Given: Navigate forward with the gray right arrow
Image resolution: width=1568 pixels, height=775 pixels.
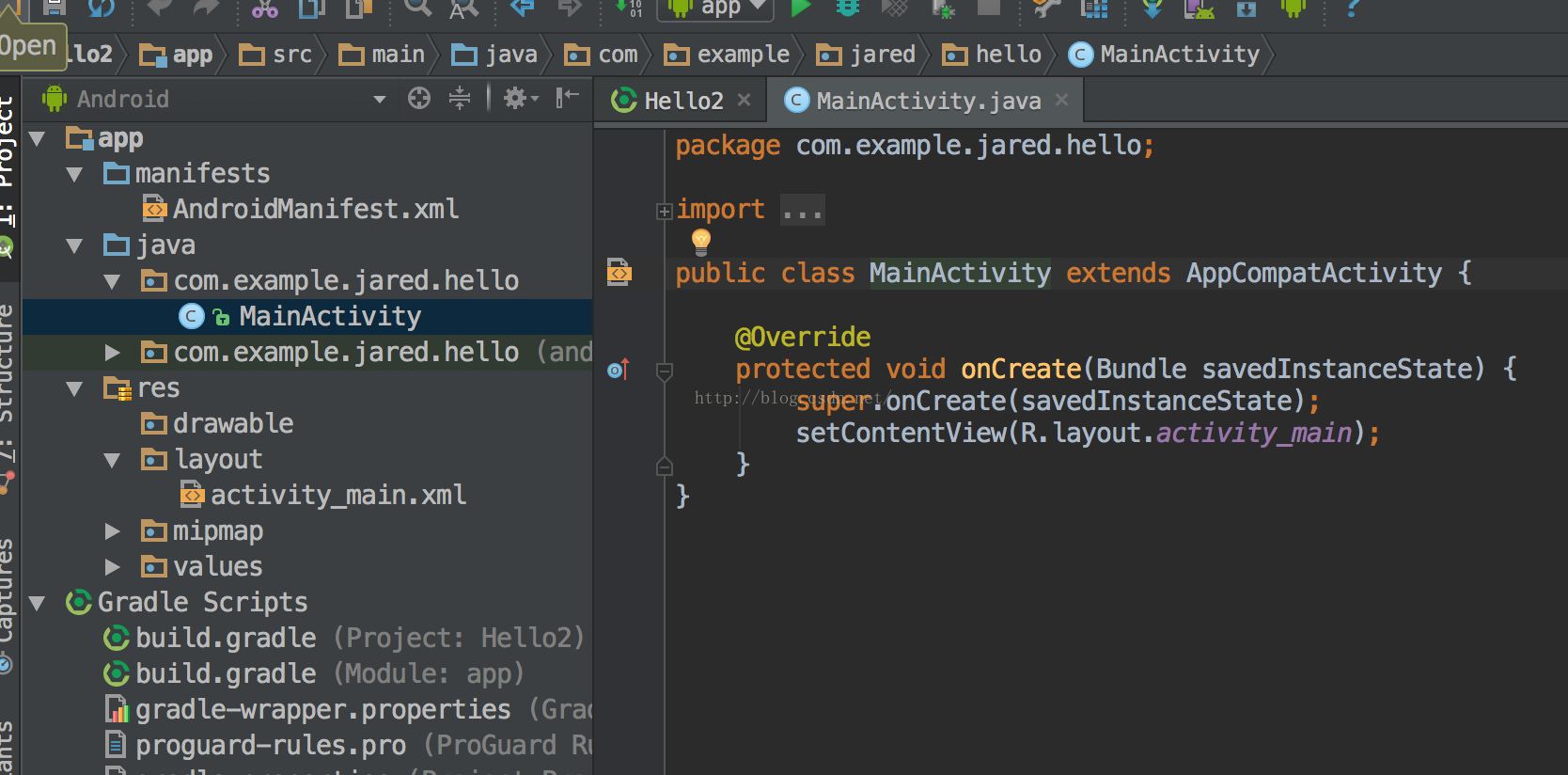Looking at the screenshot, I should pyautogui.click(x=570, y=8).
